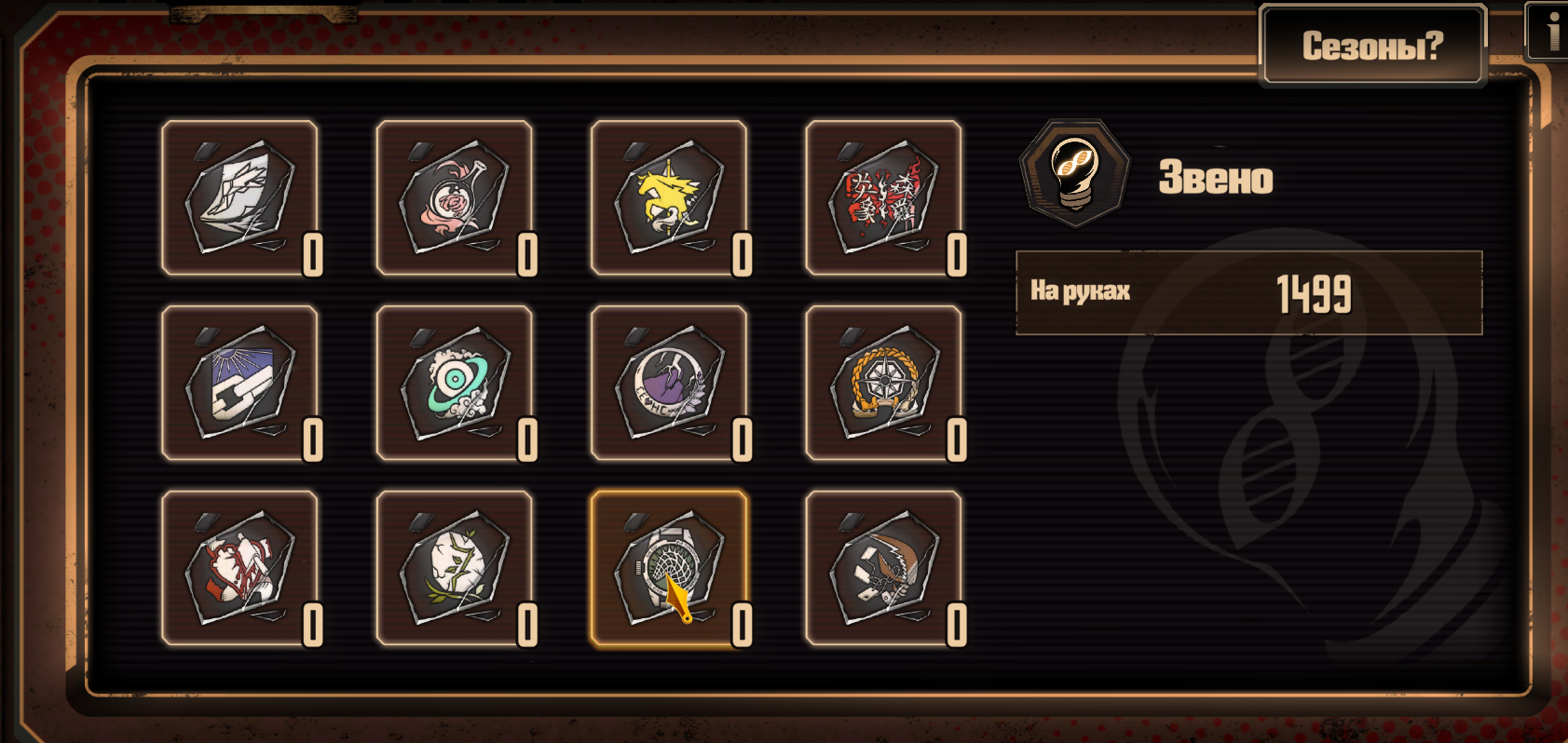Click the На руках 1499 balance field
The width and height of the screenshot is (1568, 743).
pyautogui.click(x=1248, y=292)
